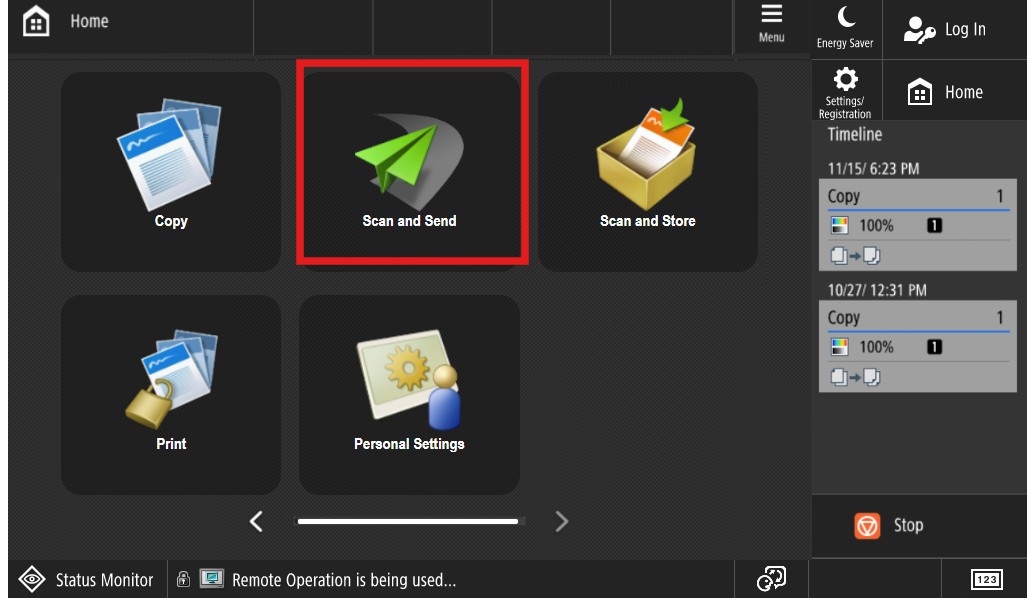Open the Status Monitor
This screenshot has width=1027, height=602.
tap(87, 579)
